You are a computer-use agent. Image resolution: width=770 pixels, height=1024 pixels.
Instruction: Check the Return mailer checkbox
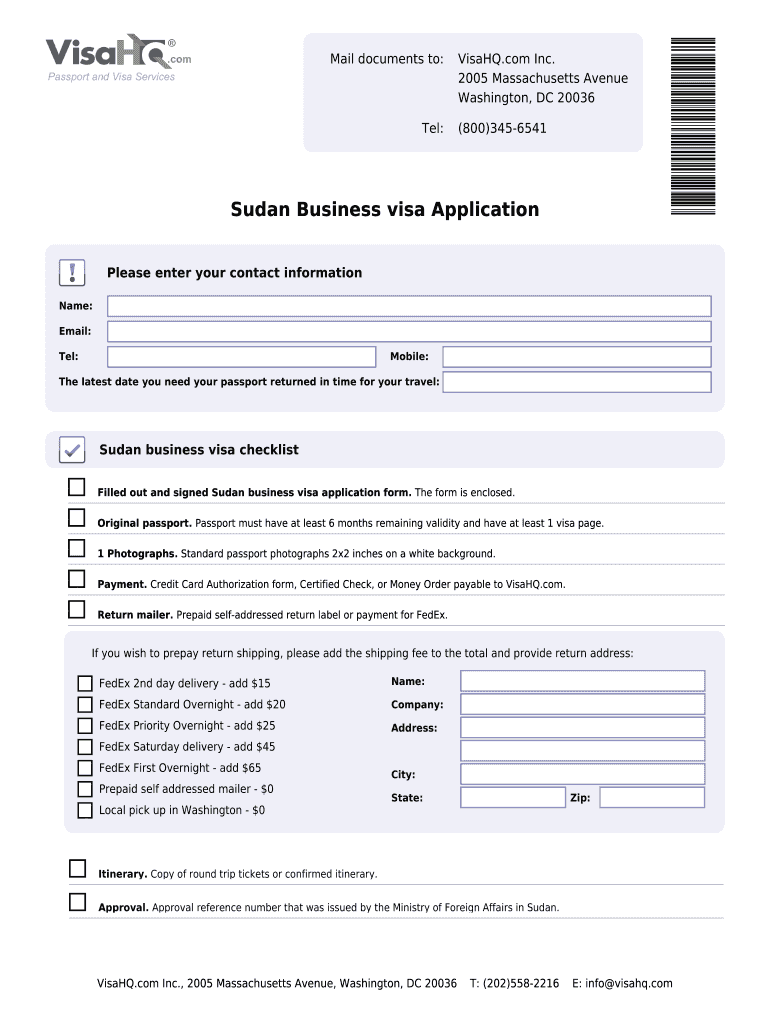(x=77, y=609)
